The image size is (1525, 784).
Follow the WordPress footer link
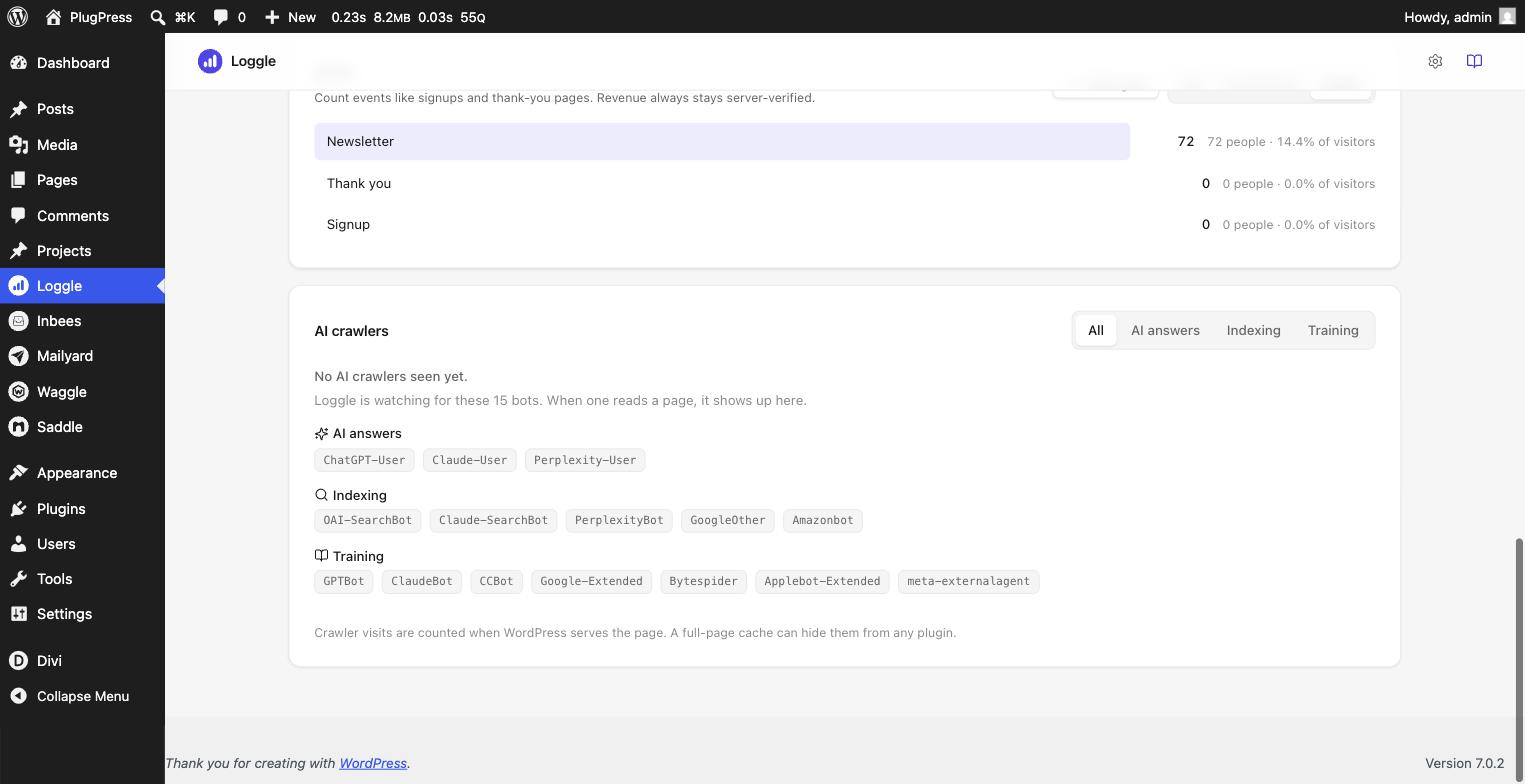tap(373, 763)
